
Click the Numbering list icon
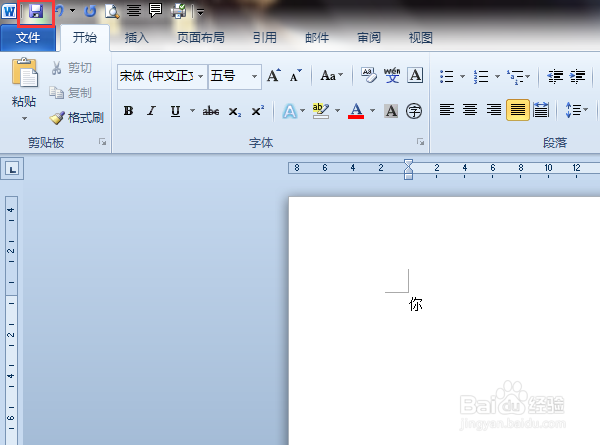coord(481,77)
